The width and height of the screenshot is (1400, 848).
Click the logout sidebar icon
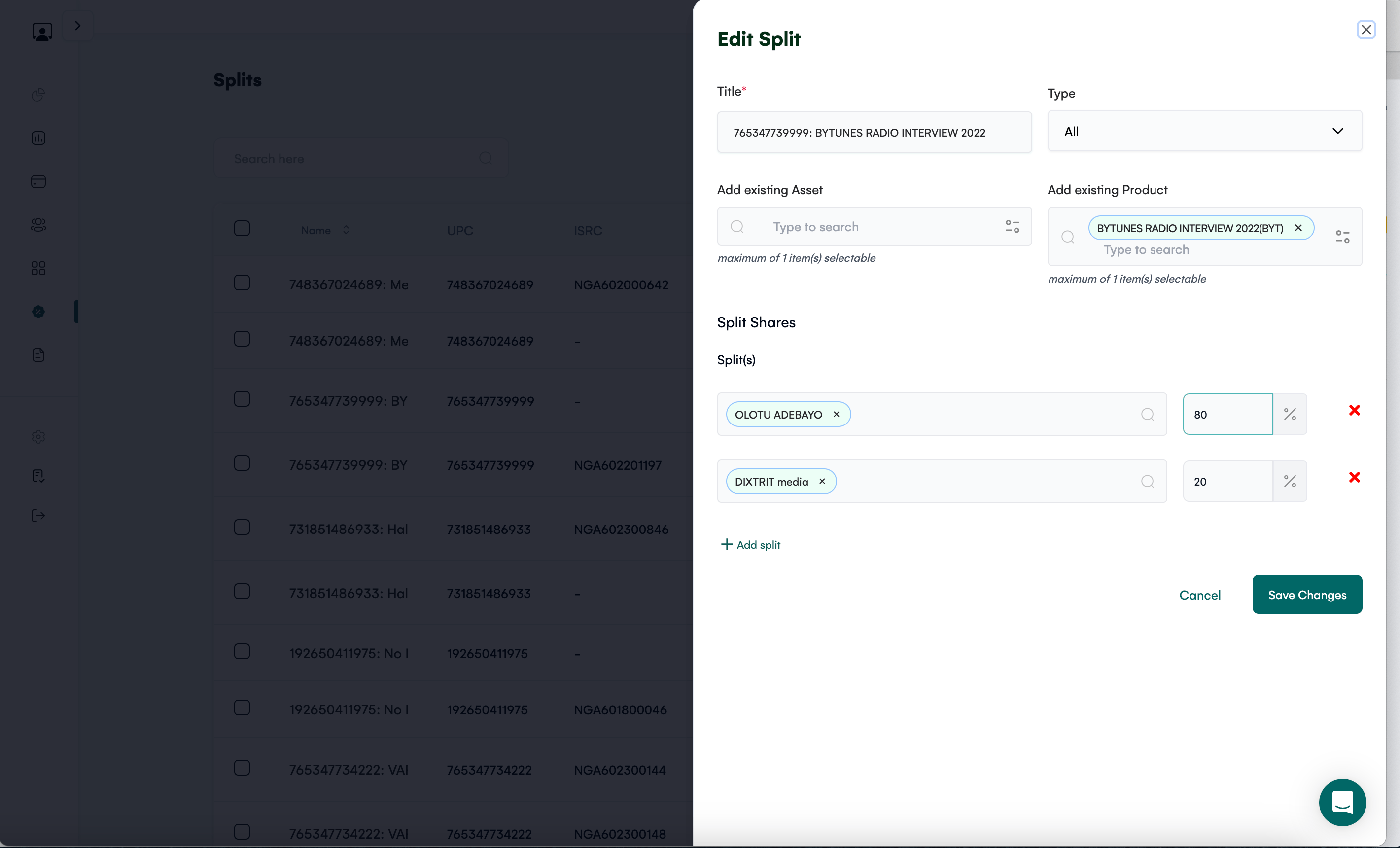(x=38, y=516)
